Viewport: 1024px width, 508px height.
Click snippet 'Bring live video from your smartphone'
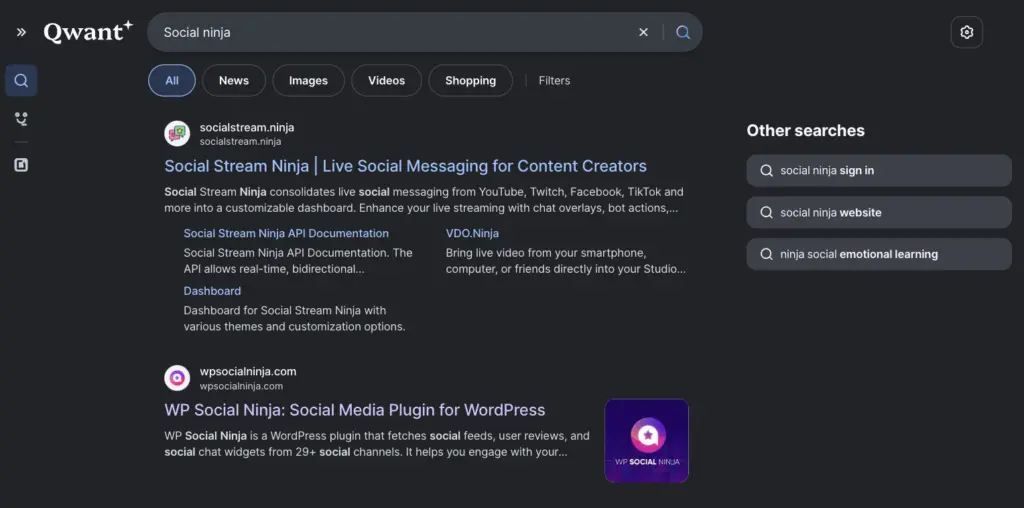point(546,253)
